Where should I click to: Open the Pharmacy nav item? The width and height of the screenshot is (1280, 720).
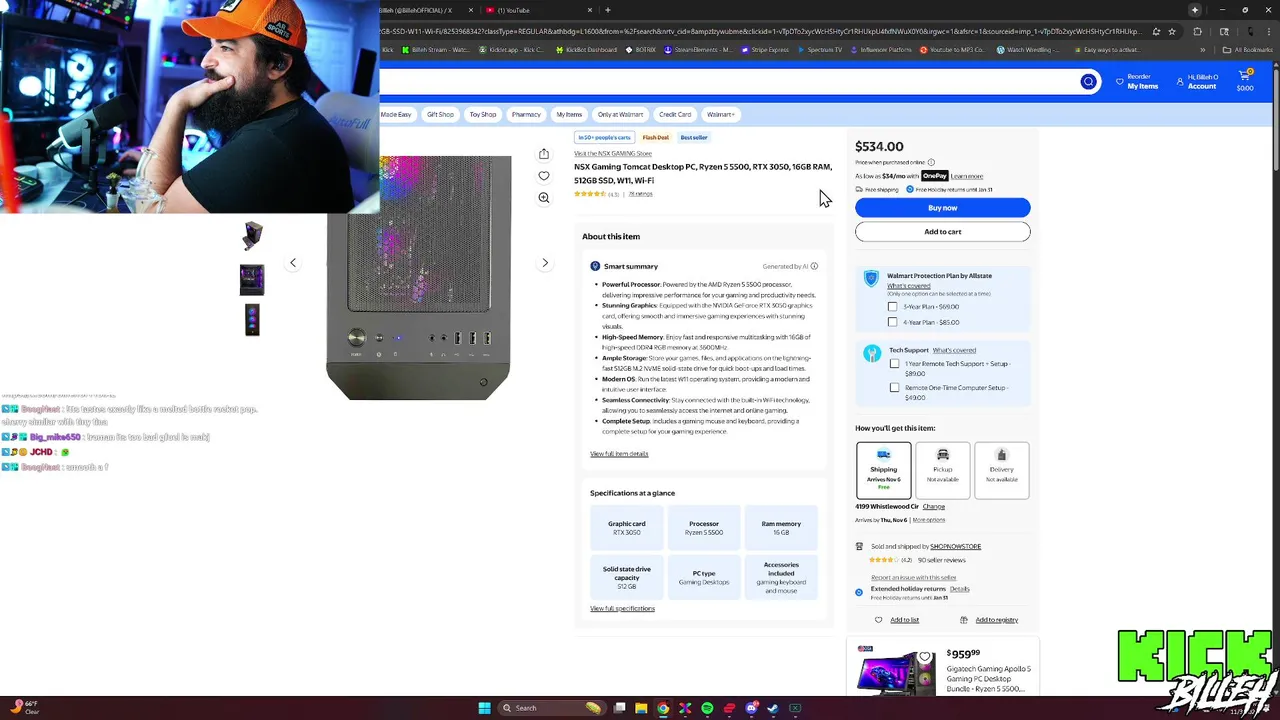point(526,114)
